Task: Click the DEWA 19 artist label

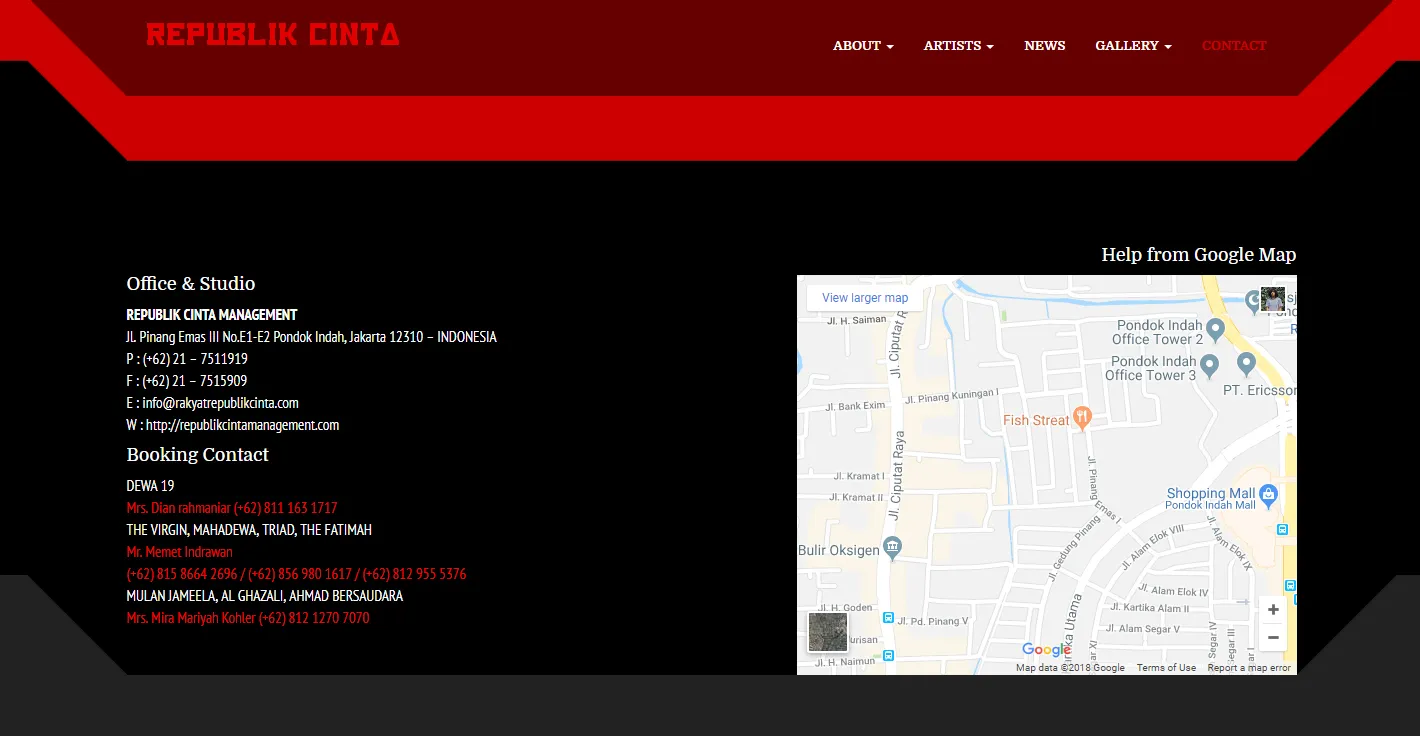Action: click(150, 486)
